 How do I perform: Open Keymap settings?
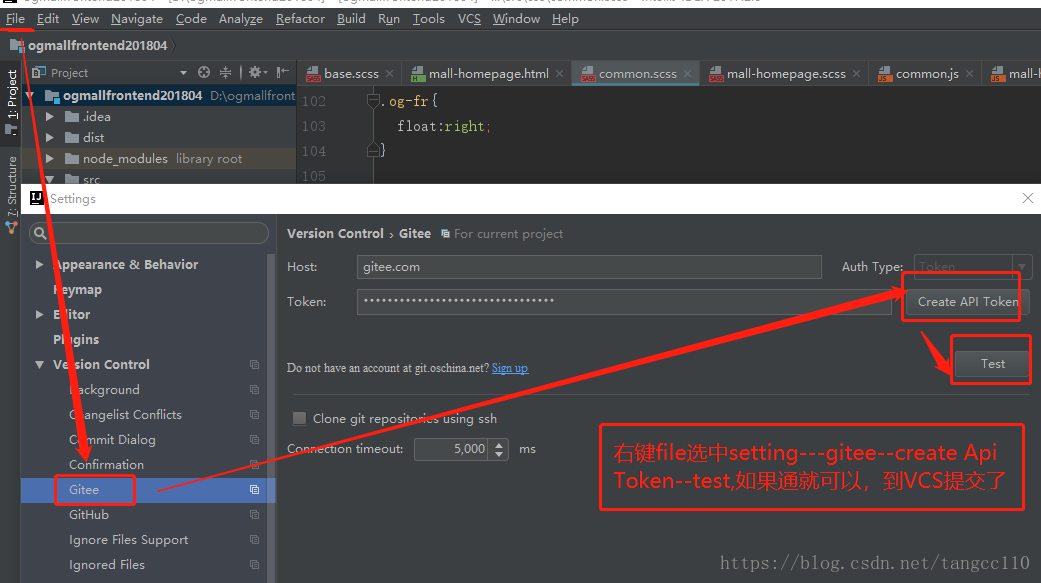78,290
